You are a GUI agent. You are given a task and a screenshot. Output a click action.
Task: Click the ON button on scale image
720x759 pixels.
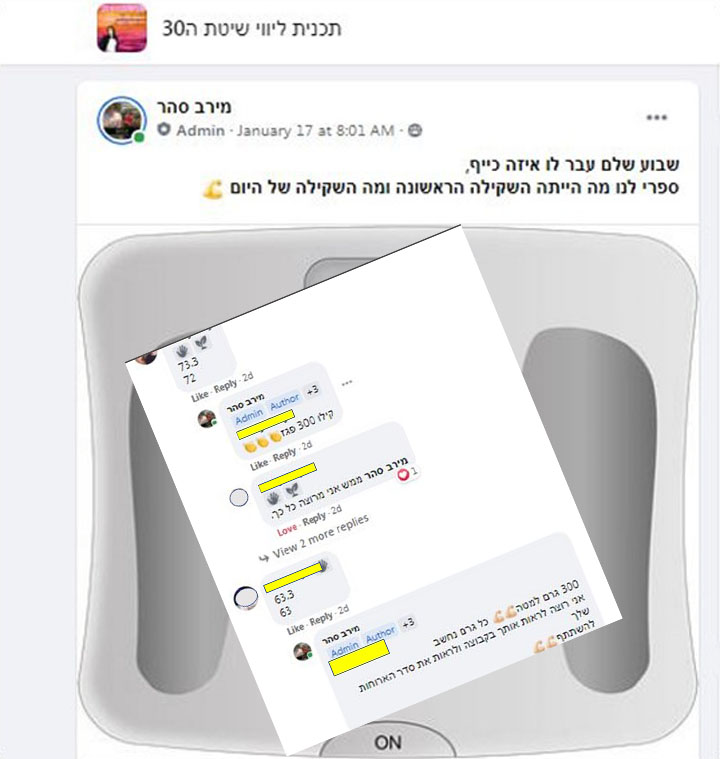[388, 742]
